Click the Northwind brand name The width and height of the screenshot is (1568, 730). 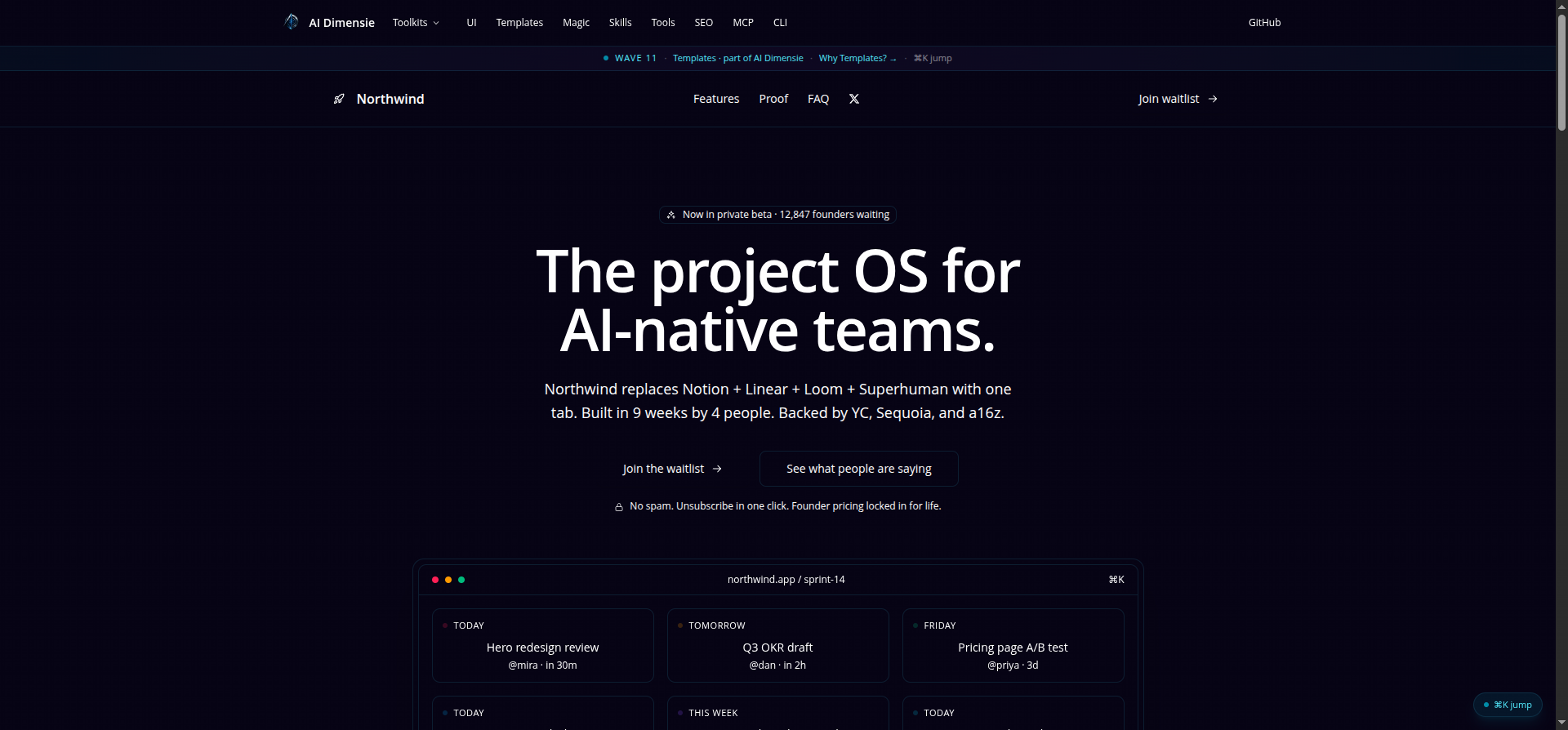tap(390, 99)
